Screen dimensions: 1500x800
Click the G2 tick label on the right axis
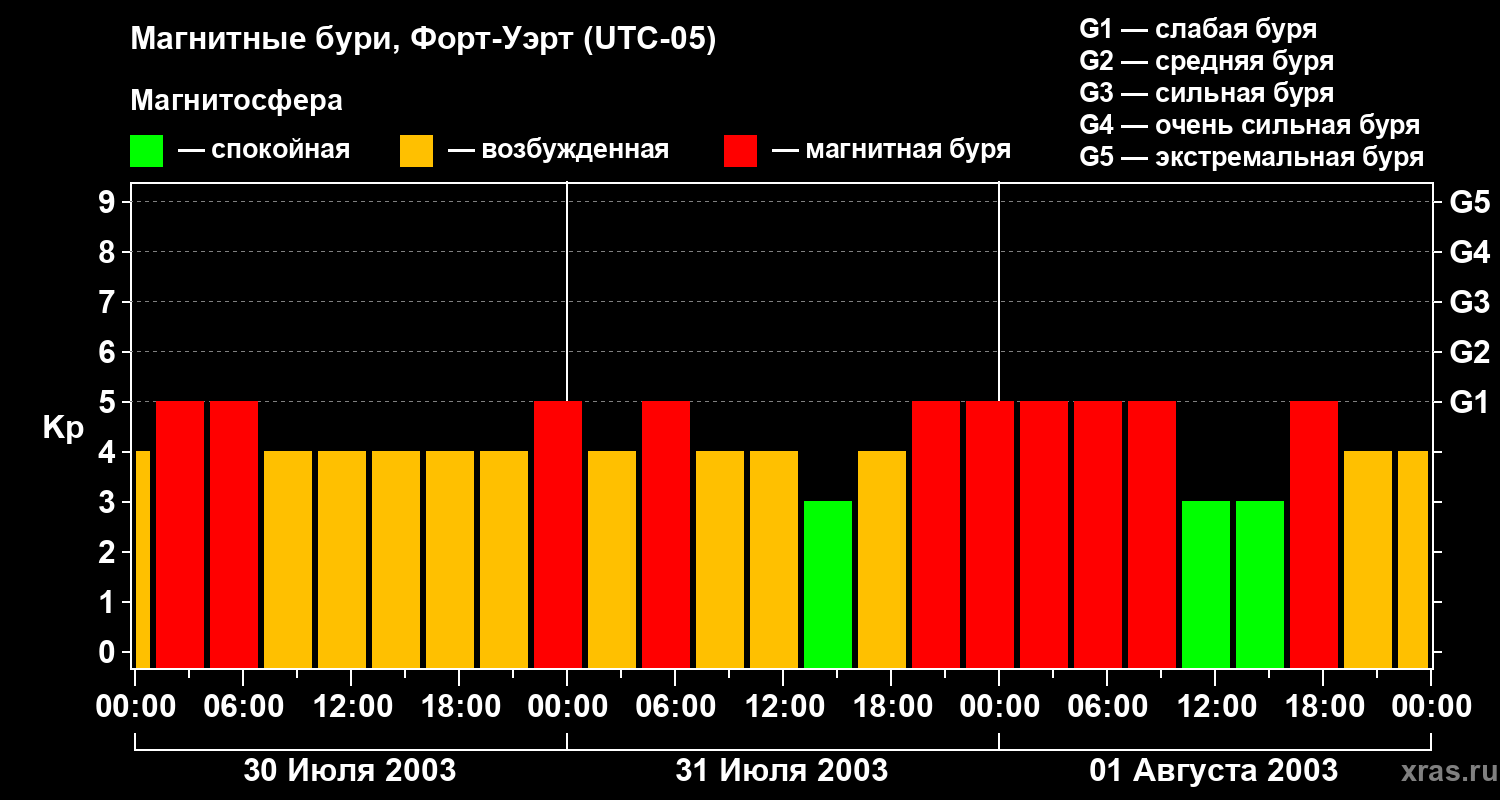(x=1469, y=352)
